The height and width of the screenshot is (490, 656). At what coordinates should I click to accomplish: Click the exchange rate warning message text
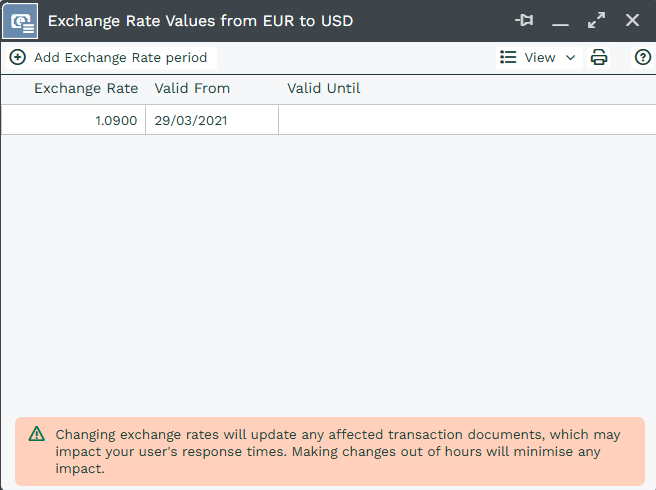pos(338,451)
